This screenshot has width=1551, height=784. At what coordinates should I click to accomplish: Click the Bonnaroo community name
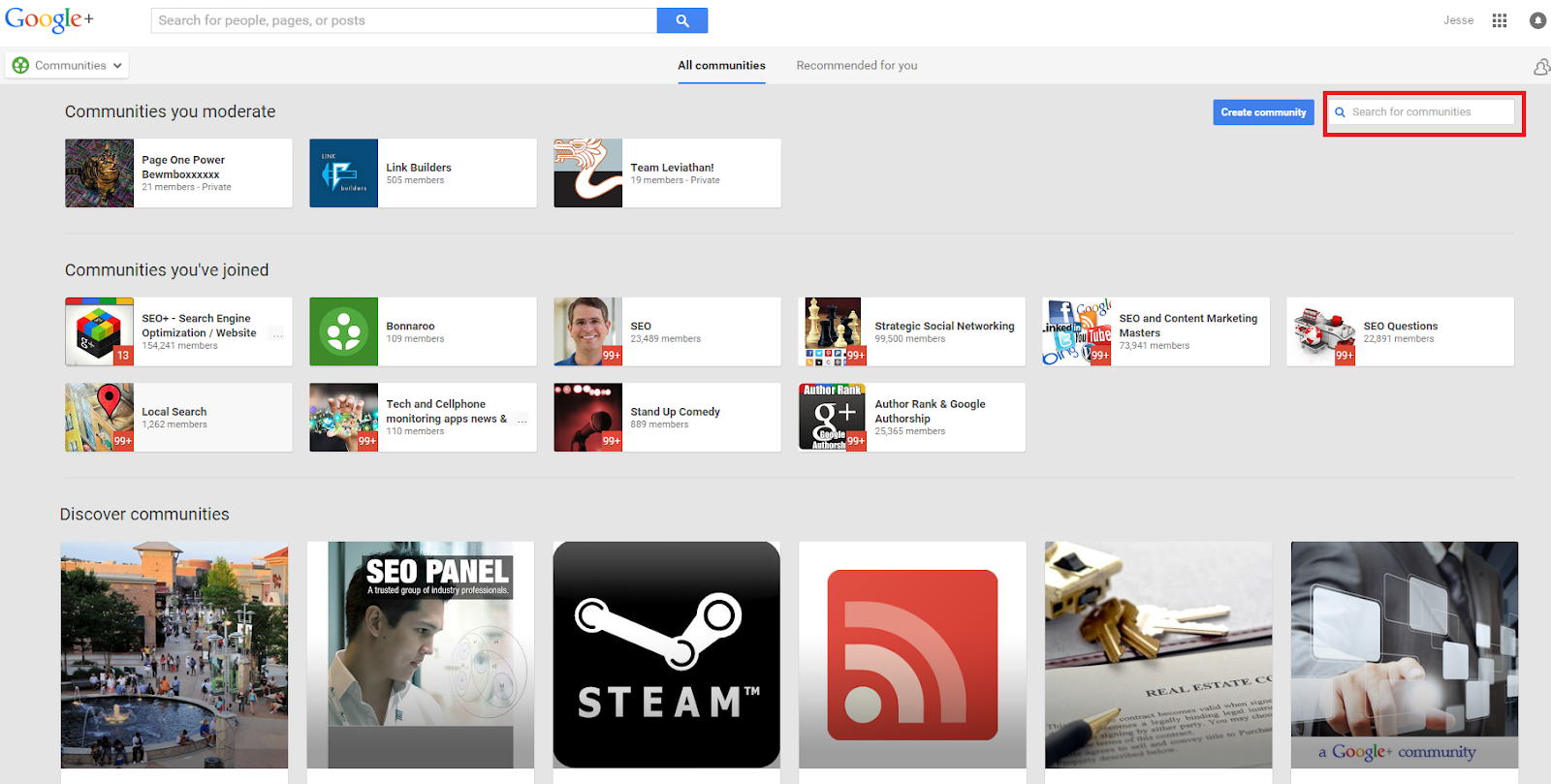click(x=410, y=327)
